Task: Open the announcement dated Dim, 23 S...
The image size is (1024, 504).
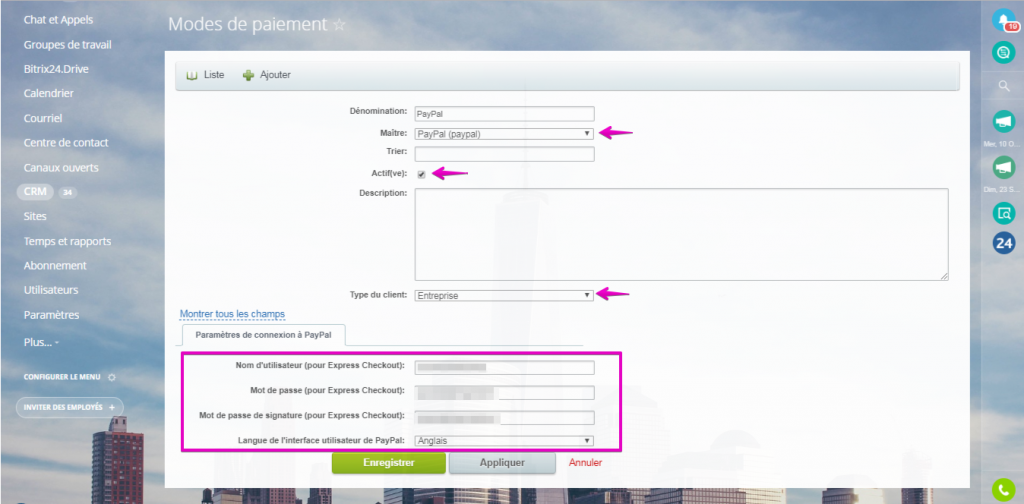Action: click(x=1004, y=167)
